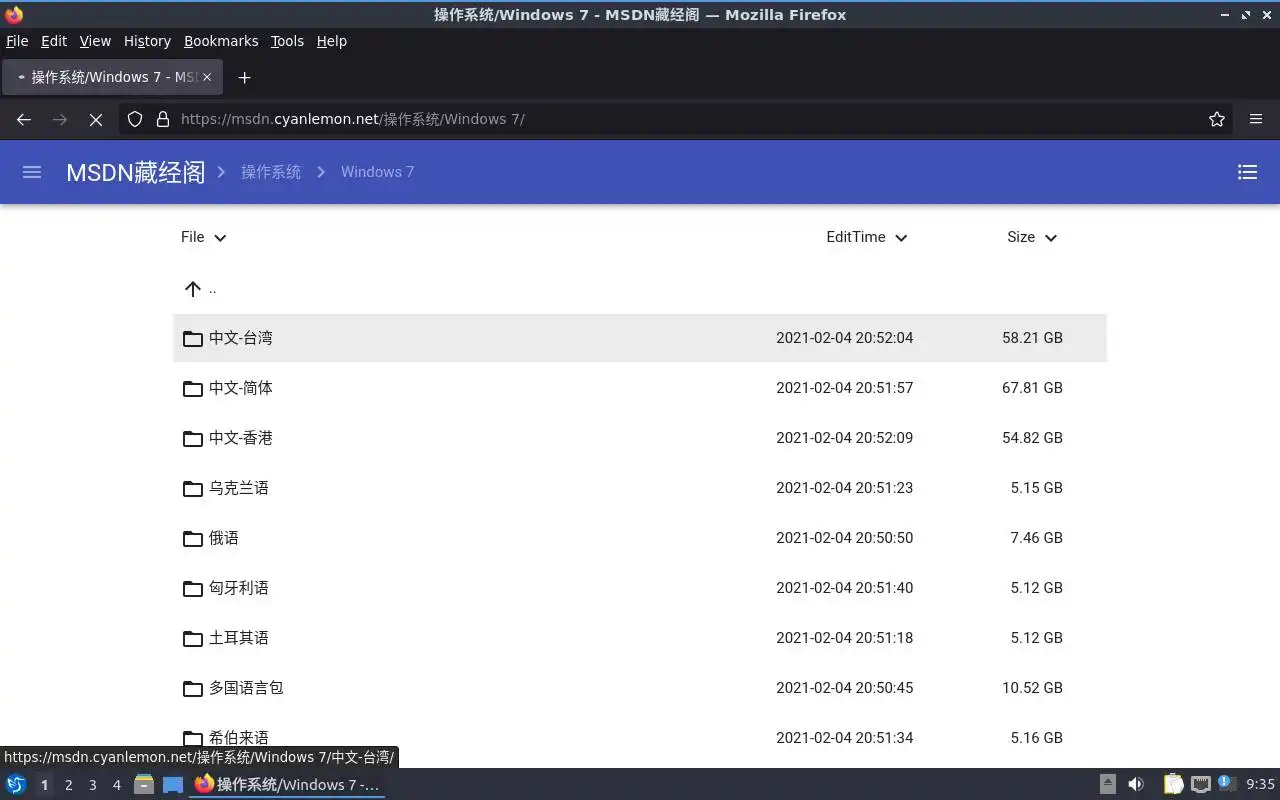Click the 2021-02-04 20:51:23 edit time
The image size is (1280, 800).
tap(844, 488)
